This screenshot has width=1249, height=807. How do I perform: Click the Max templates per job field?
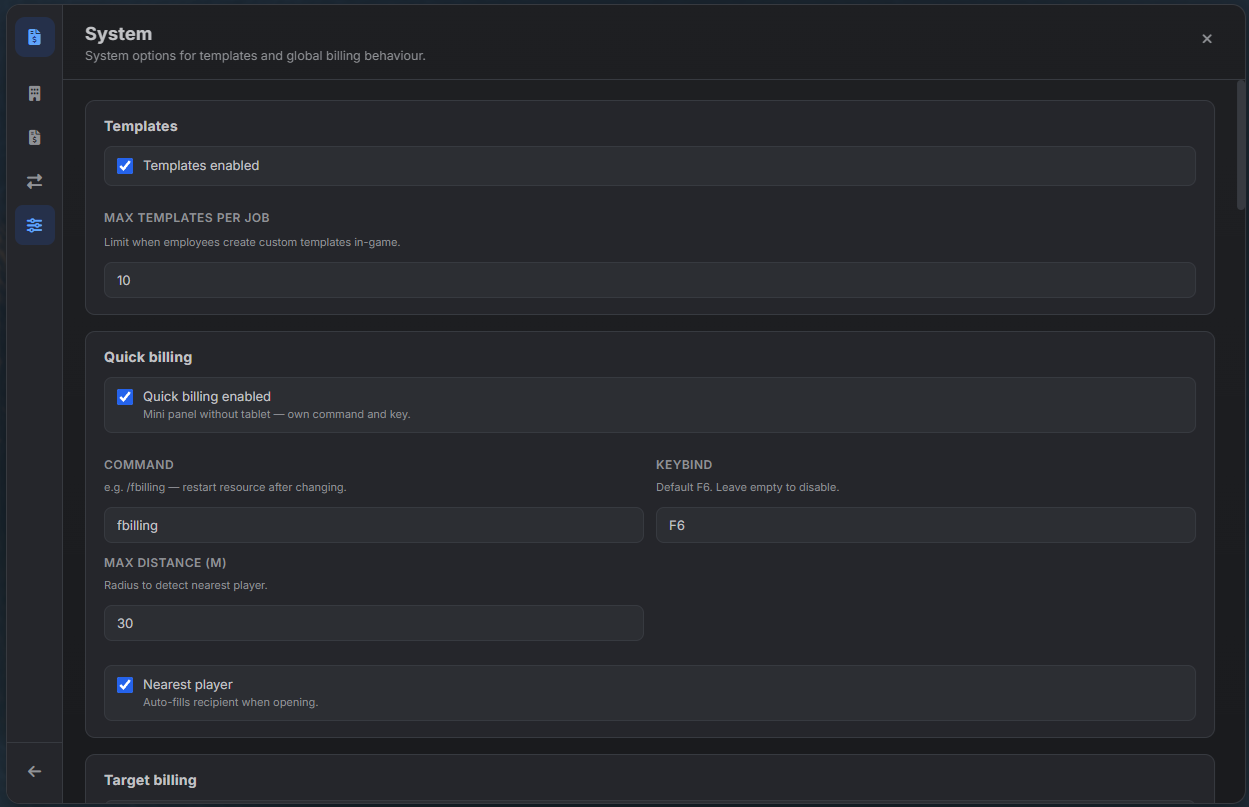coord(650,280)
